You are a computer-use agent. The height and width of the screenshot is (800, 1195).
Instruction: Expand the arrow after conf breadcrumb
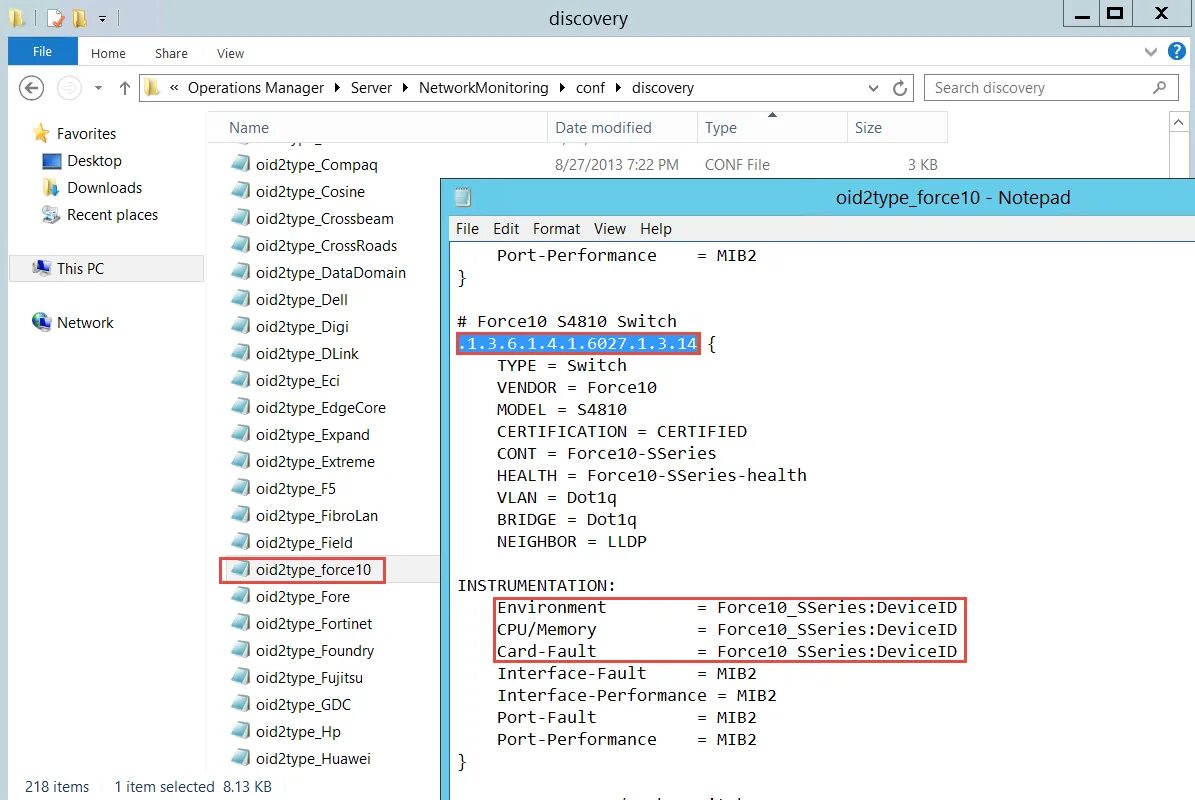click(x=618, y=88)
